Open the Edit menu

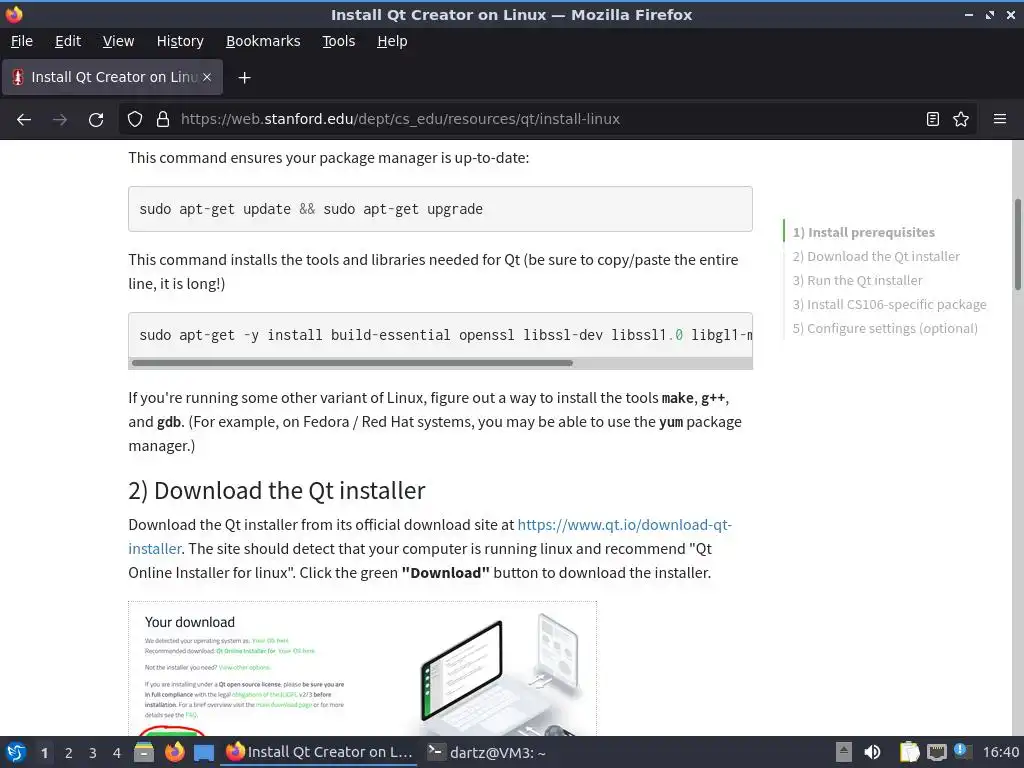68,41
